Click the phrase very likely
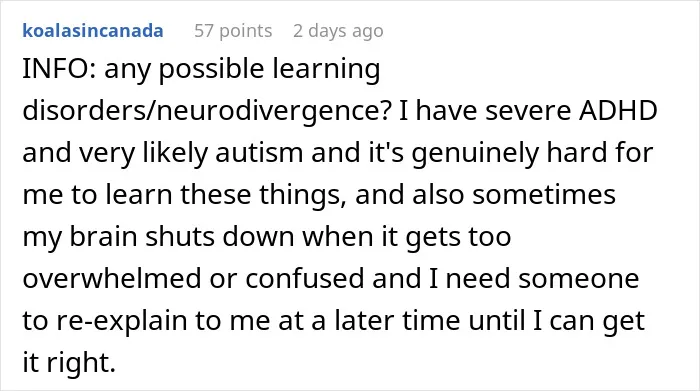Screen dimensions: 700x391 tap(144, 154)
